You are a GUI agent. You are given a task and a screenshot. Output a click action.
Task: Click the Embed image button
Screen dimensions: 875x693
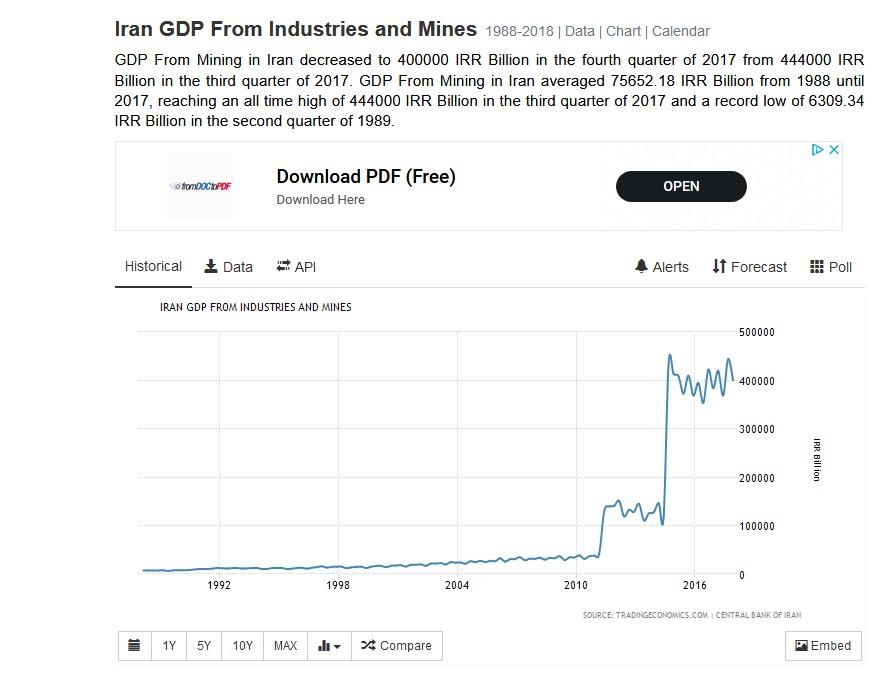[x=822, y=646]
